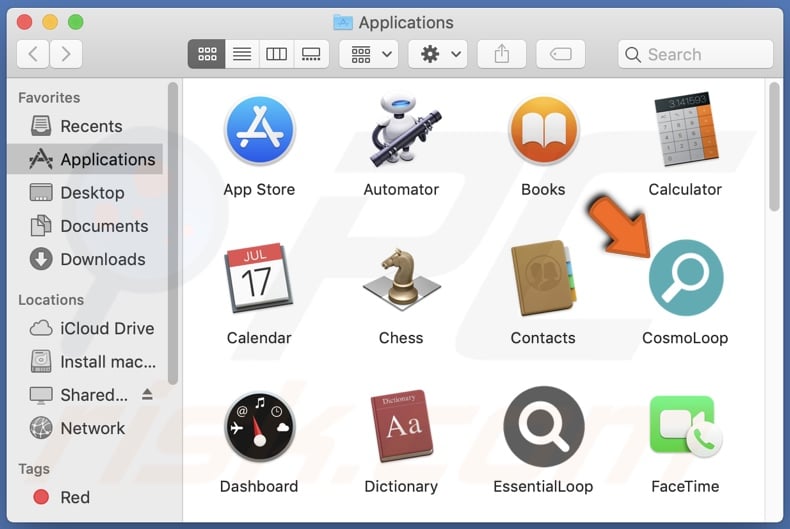Open the group-by arrangement dropdown
The width and height of the screenshot is (790, 529).
(369, 54)
